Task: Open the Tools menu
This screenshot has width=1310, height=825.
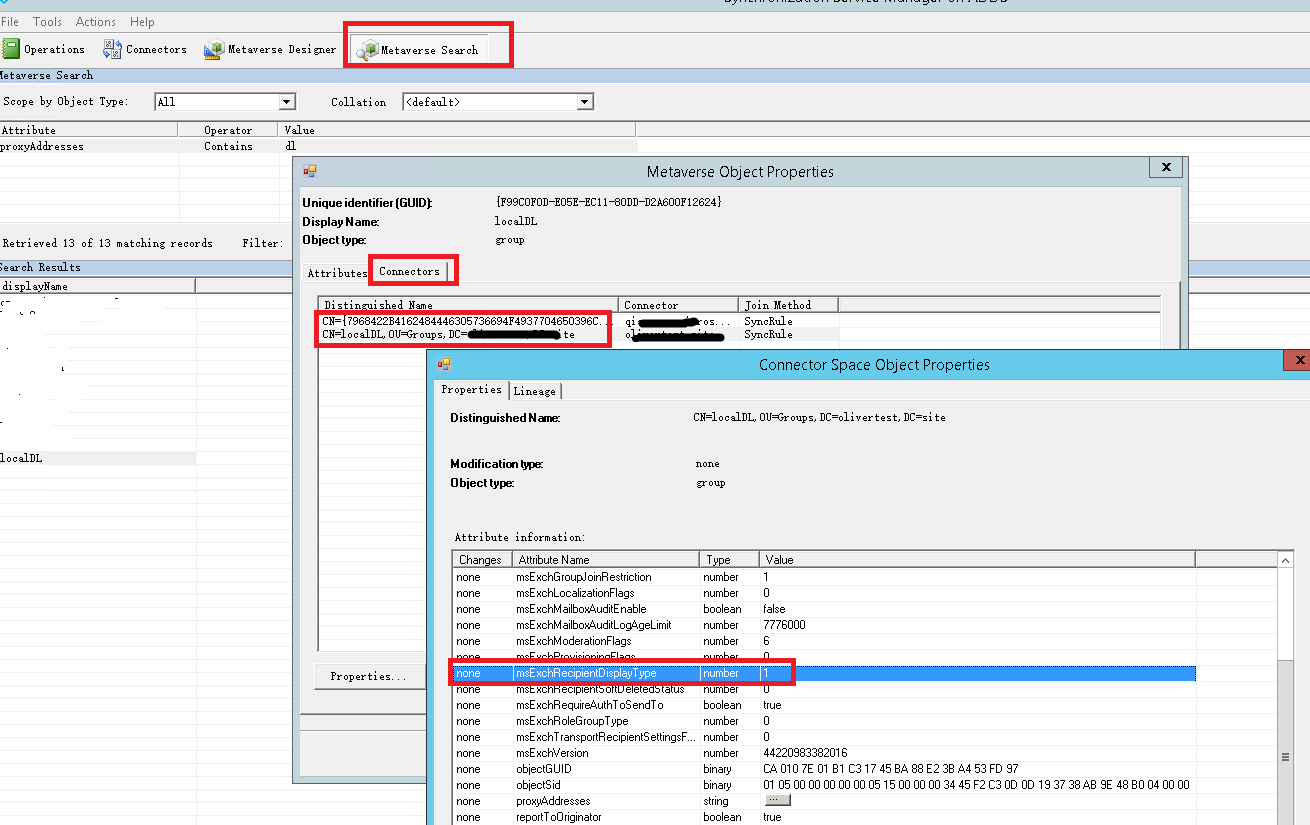Action: tap(47, 21)
